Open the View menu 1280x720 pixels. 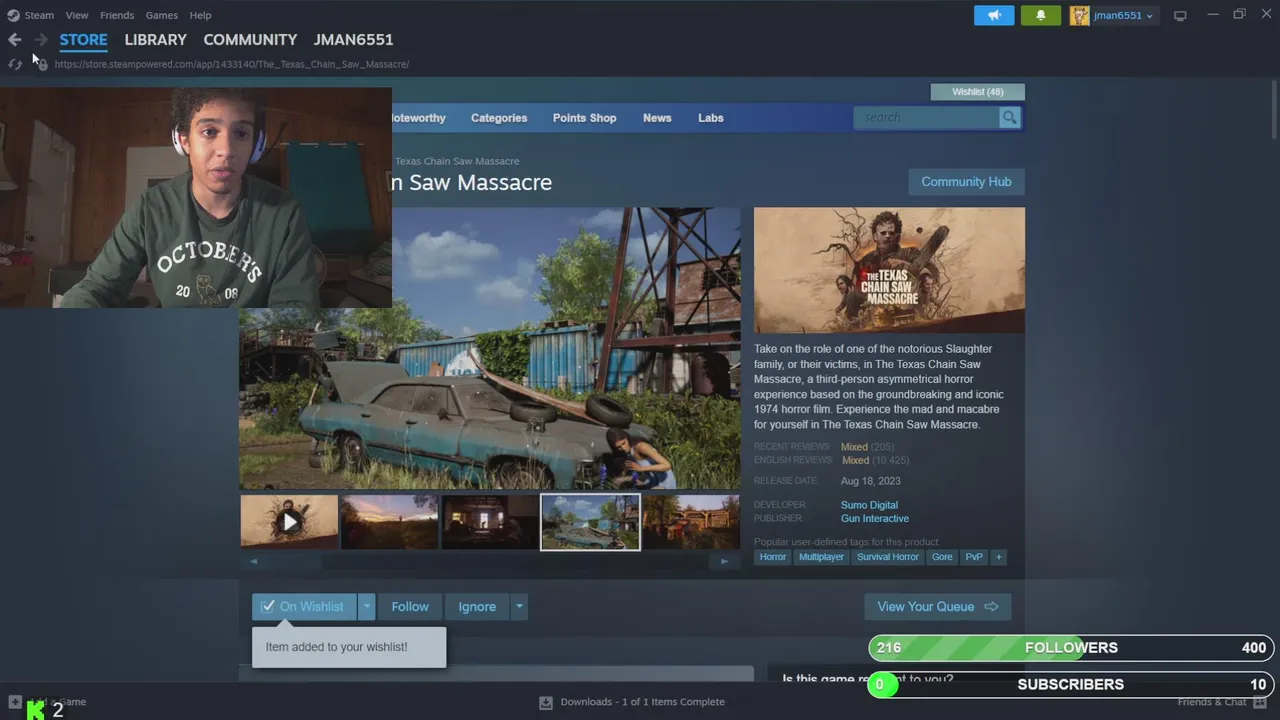pos(77,15)
